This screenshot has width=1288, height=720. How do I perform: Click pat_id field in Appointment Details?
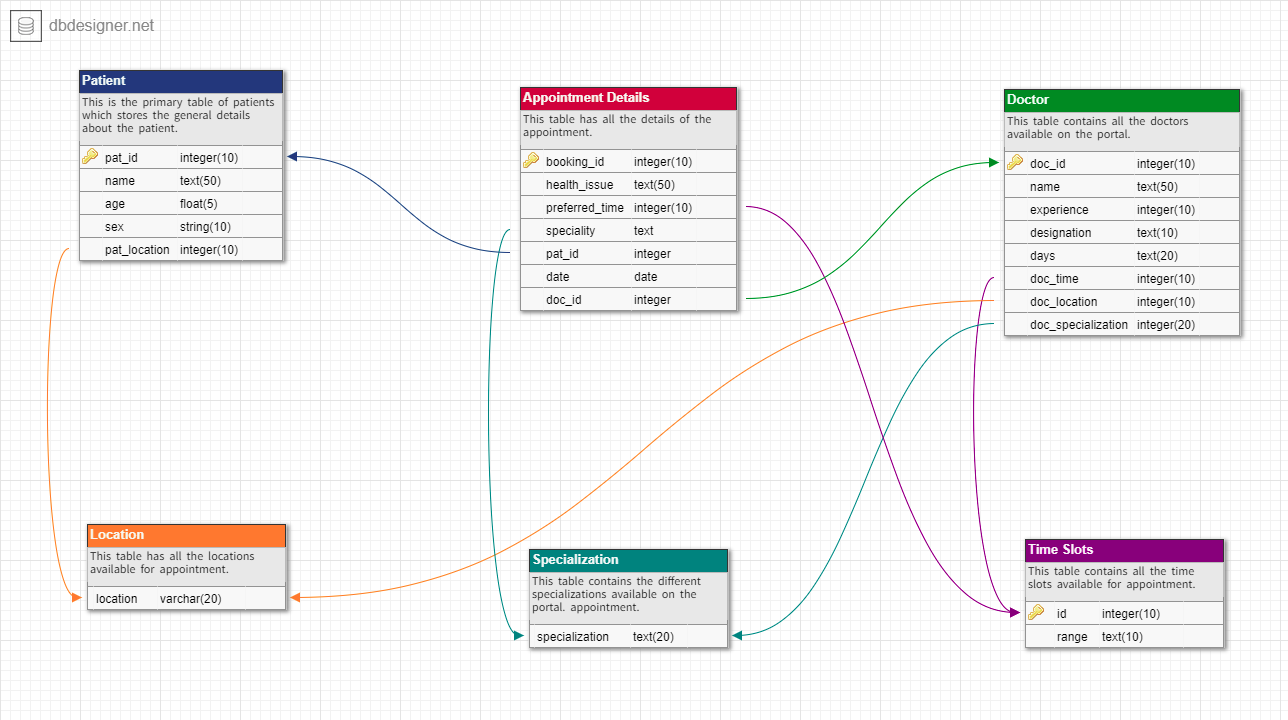point(628,253)
